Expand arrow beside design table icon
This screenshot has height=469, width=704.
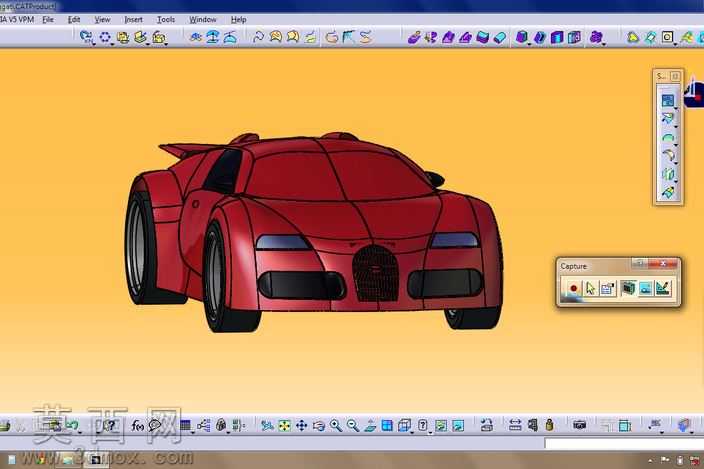[x=193, y=433]
